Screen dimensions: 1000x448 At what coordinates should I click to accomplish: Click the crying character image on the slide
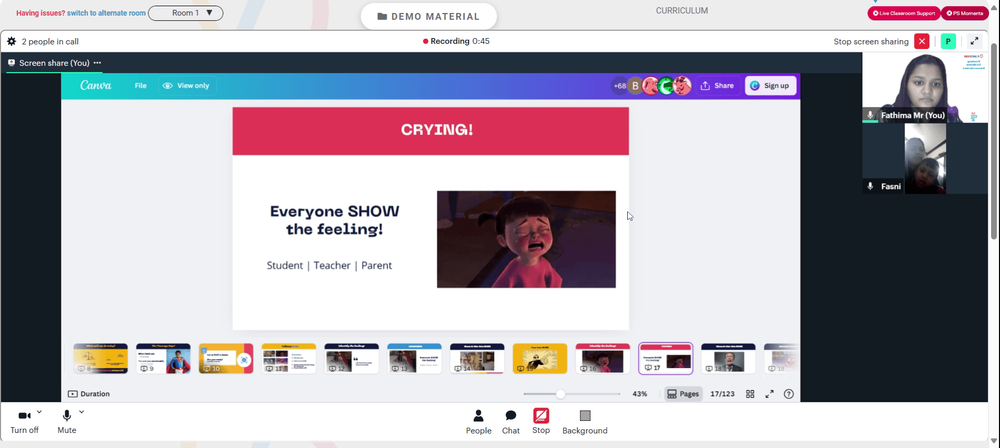[x=526, y=239]
